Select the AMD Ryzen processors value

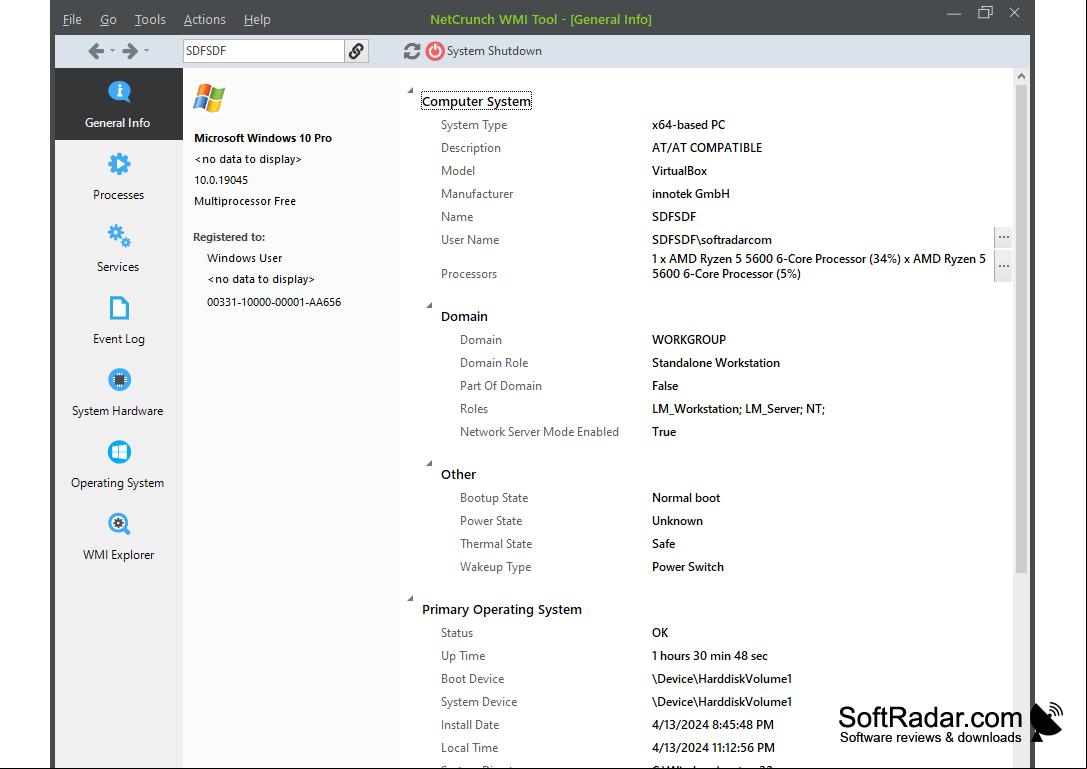pyautogui.click(x=819, y=266)
